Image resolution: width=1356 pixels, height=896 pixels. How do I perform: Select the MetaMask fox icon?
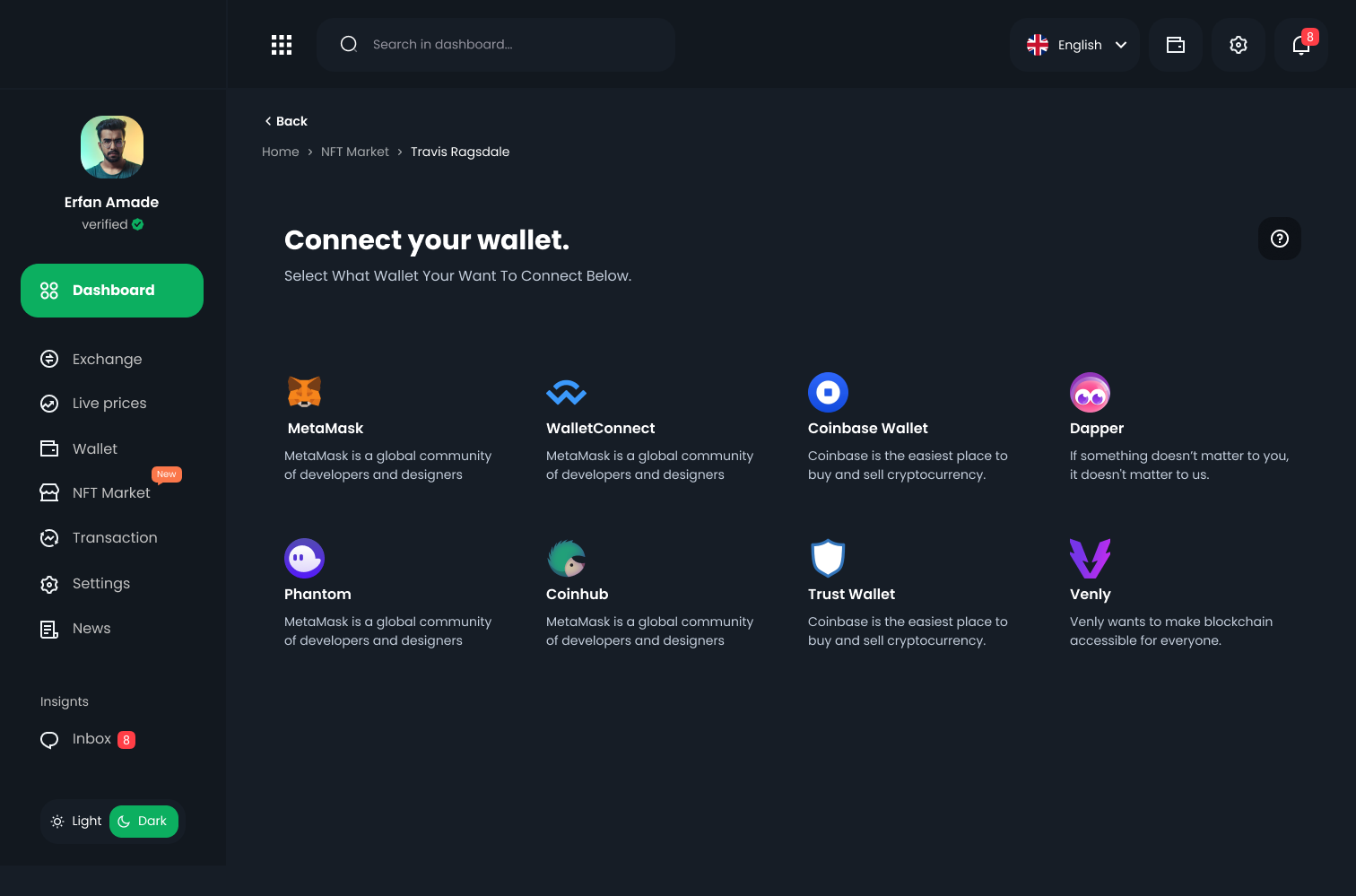(x=304, y=392)
